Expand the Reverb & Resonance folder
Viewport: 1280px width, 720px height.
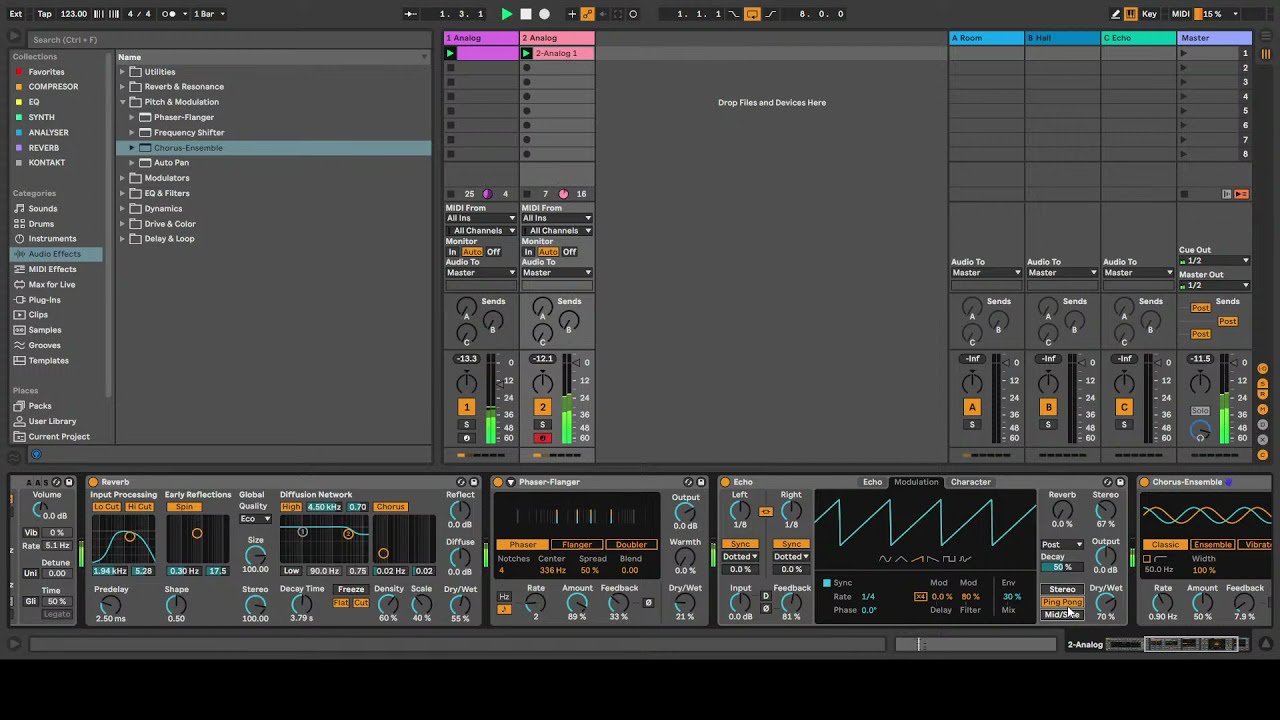point(123,87)
